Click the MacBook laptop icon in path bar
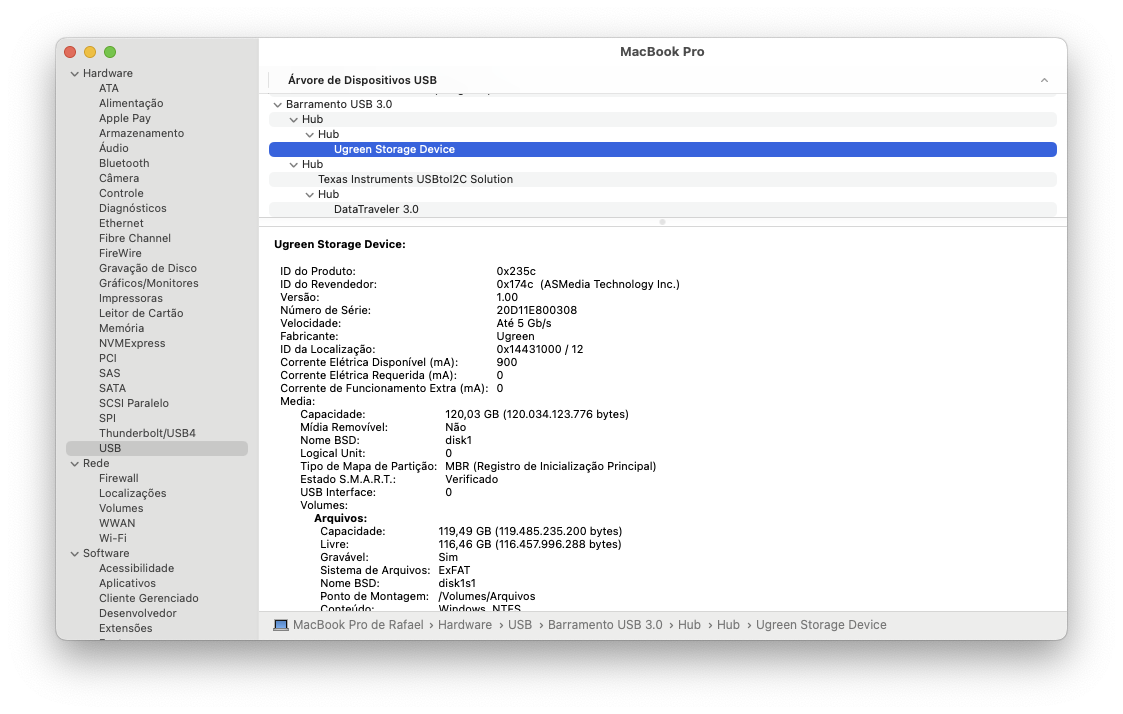 point(281,625)
